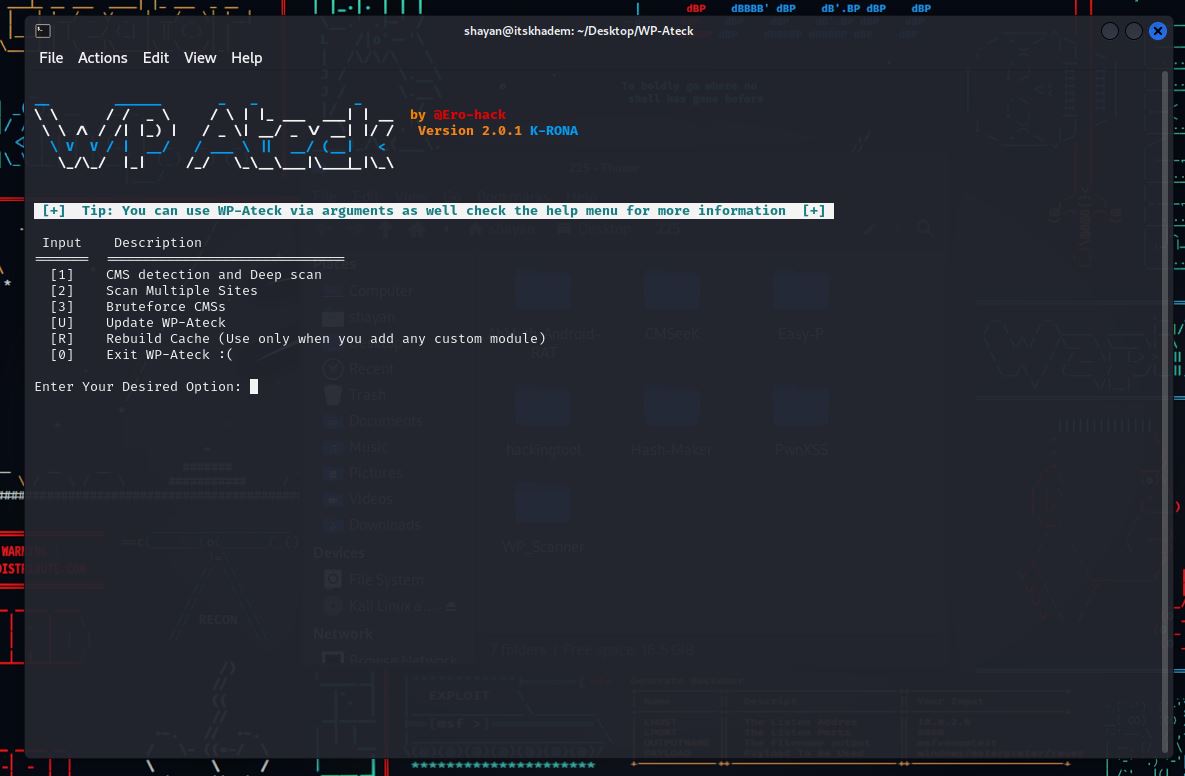Click the '[1] CMS detection and Deep scan' line
This screenshot has width=1185, height=776.
click(186, 275)
